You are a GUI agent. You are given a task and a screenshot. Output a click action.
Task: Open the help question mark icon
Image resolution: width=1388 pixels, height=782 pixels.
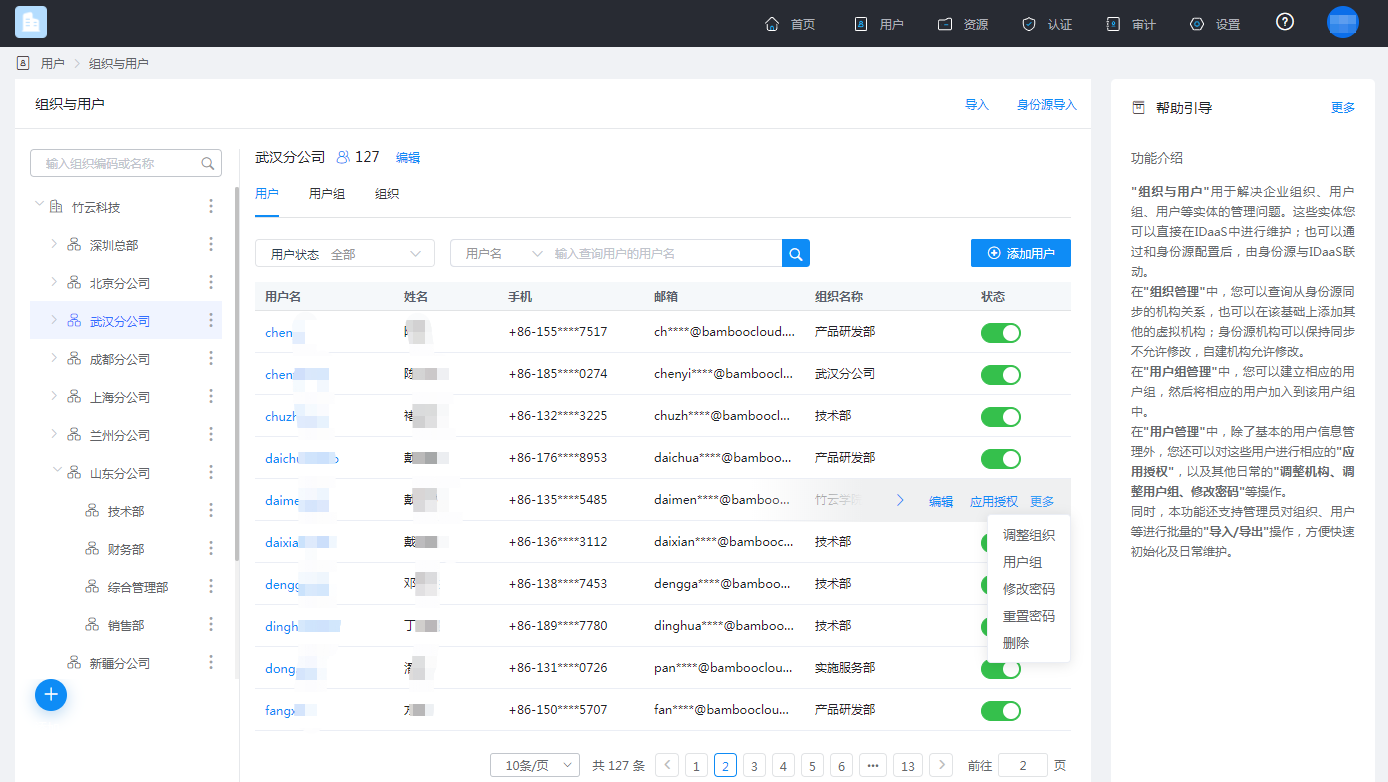(x=1285, y=22)
